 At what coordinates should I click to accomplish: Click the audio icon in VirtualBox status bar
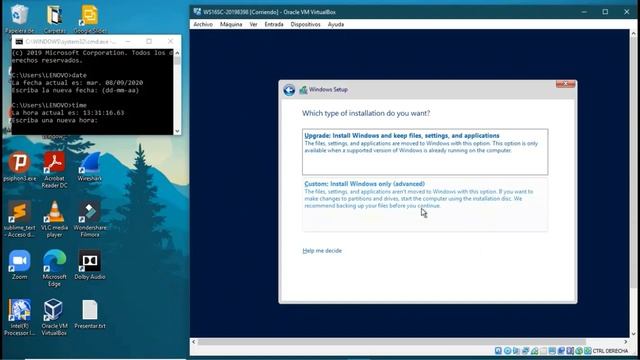tap(516, 351)
